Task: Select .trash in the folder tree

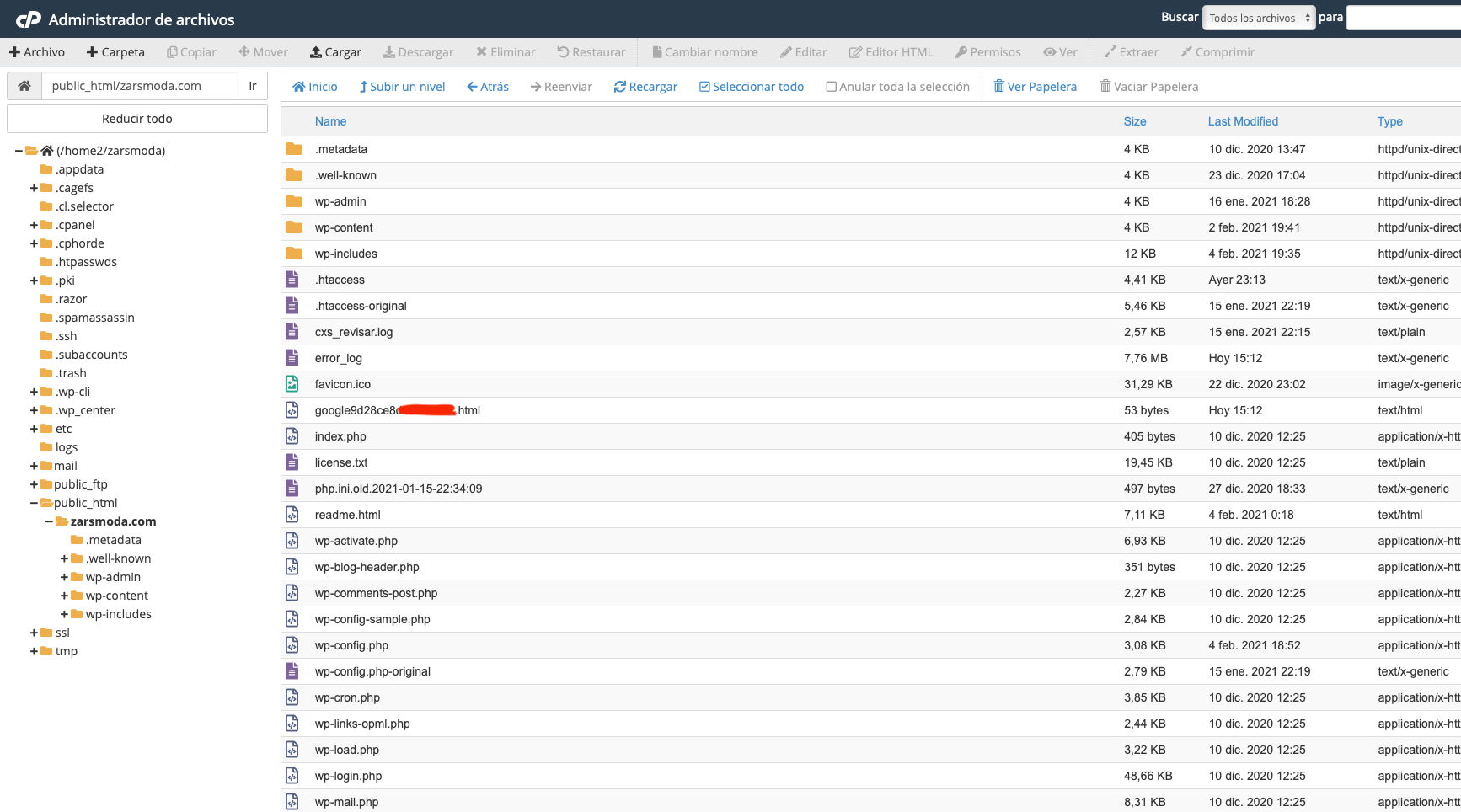Action: coord(71,373)
